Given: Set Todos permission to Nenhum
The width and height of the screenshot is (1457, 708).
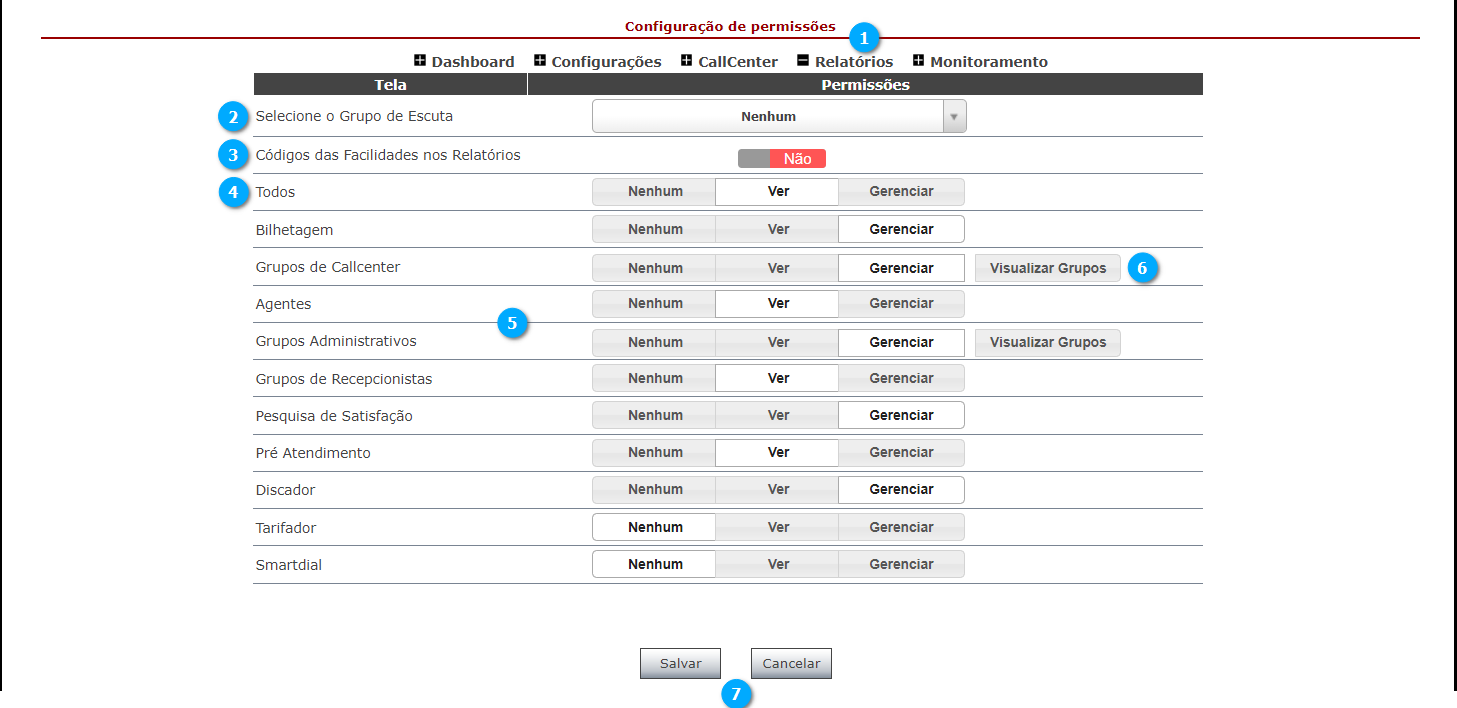Looking at the screenshot, I should (x=655, y=192).
